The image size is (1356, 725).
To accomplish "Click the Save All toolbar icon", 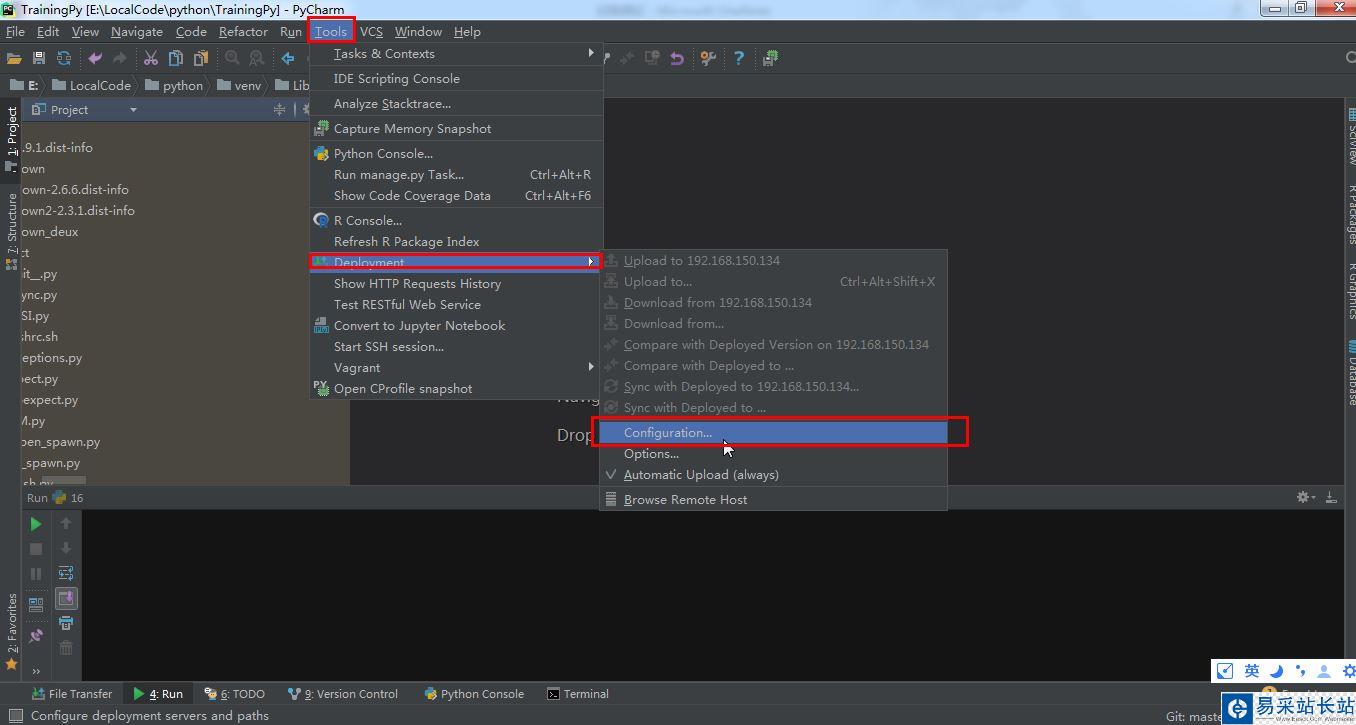I will [x=39, y=58].
